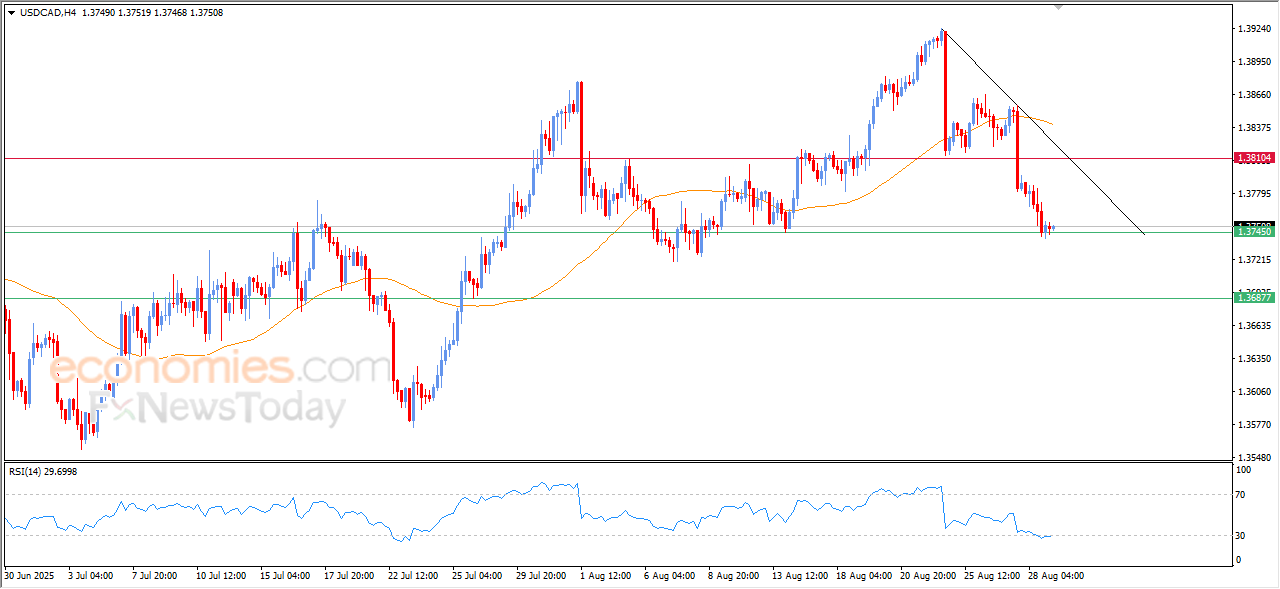Viewport: 1280px width, 589px height.
Task: Click the 30 Jun 2025 date label
Action: (x=27, y=576)
